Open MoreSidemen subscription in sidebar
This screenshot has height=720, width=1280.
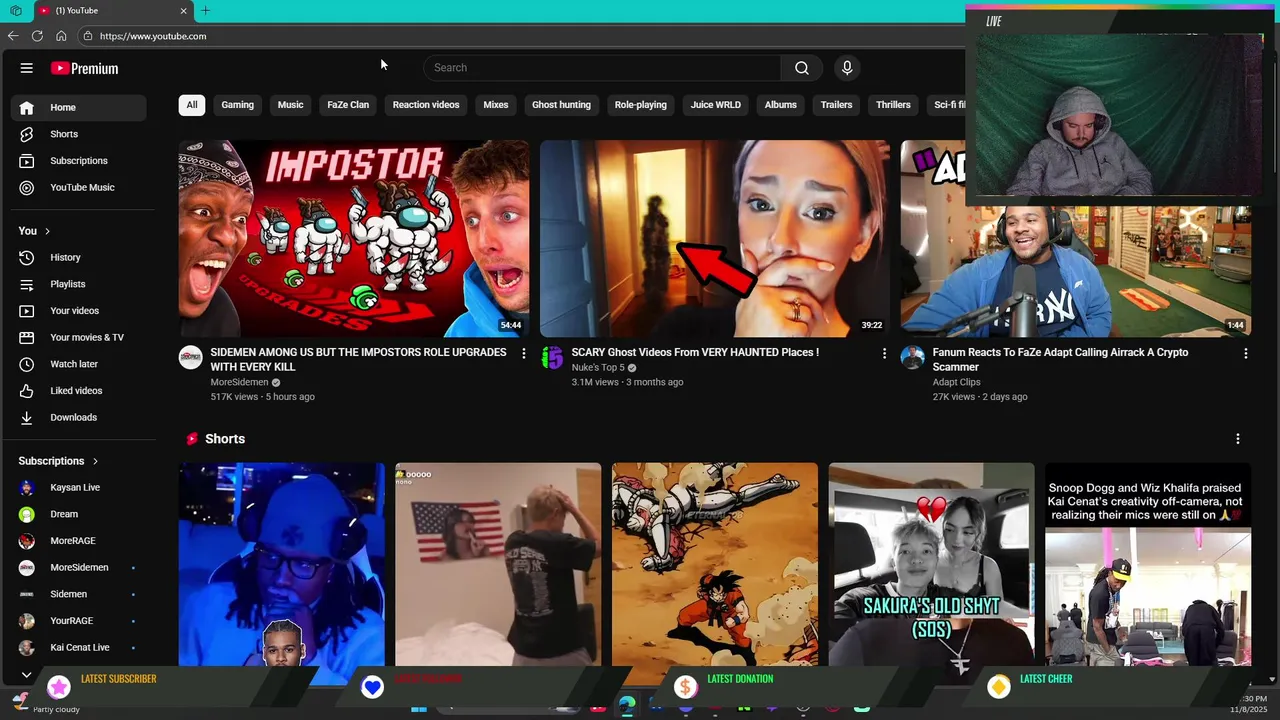(79, 567)
